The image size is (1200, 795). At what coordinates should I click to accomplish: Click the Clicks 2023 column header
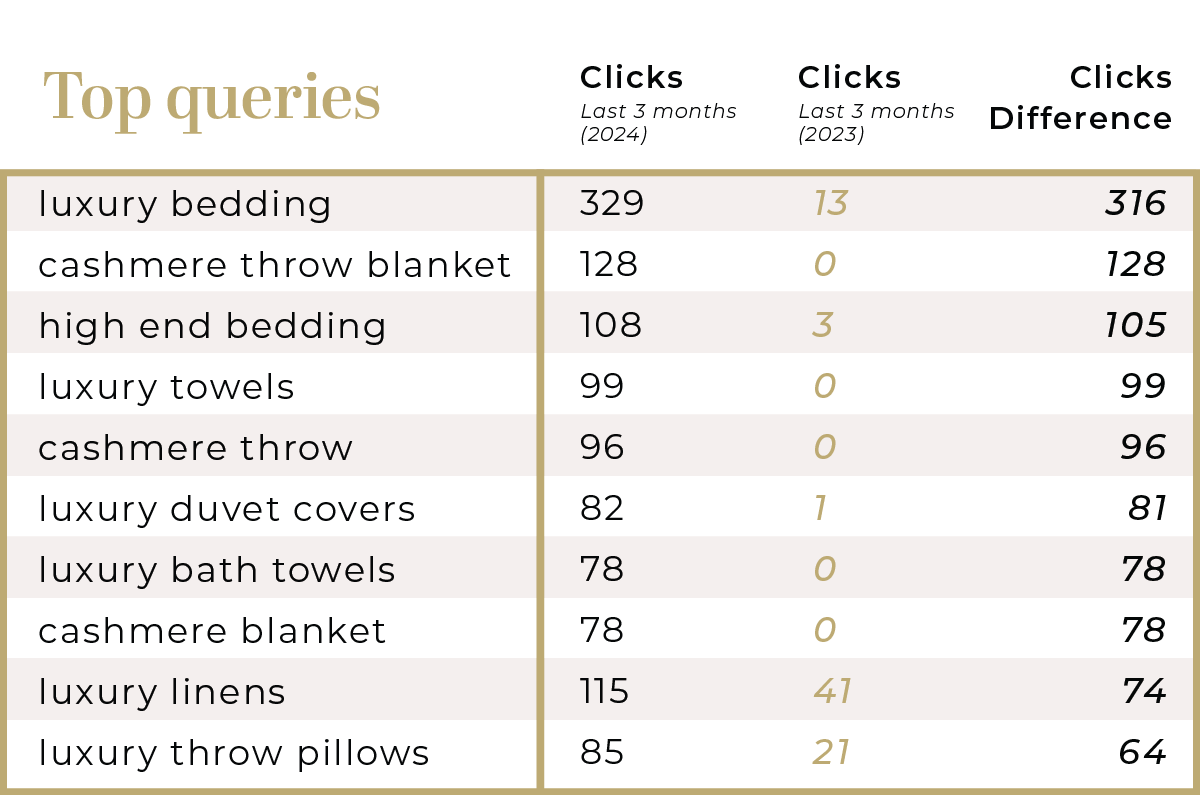click(850, 78)
